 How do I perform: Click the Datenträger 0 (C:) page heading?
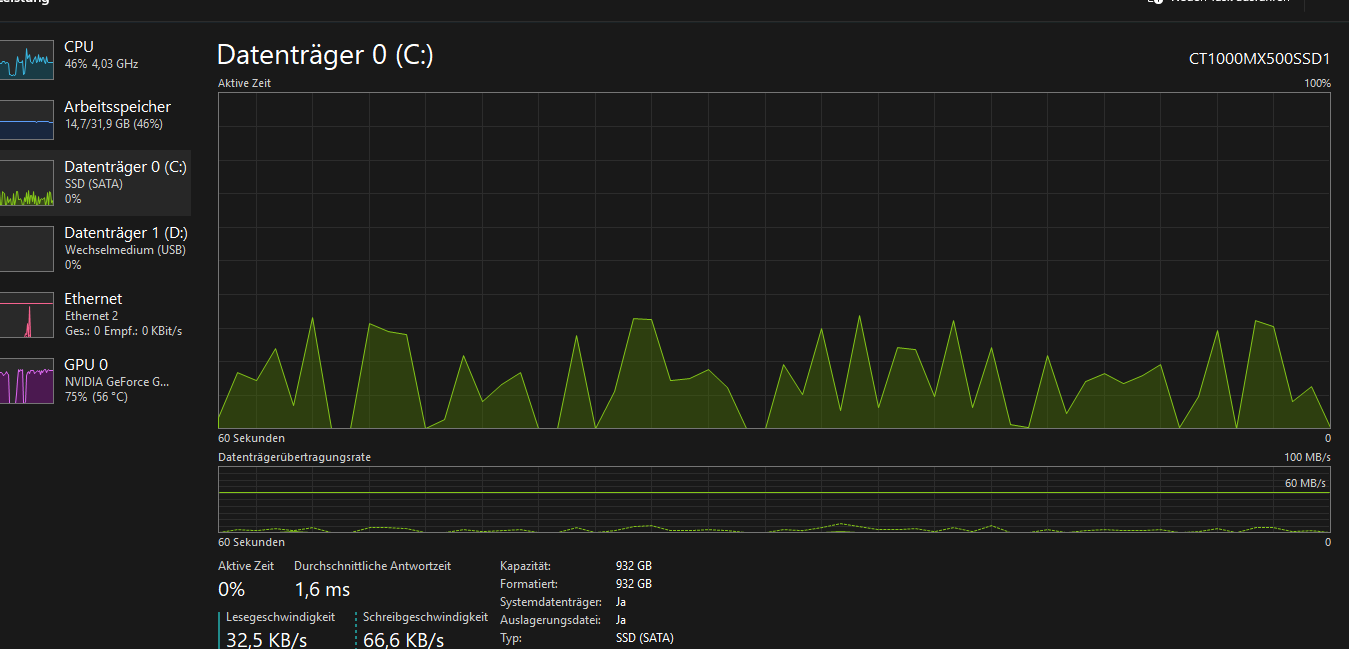[325, 55]
